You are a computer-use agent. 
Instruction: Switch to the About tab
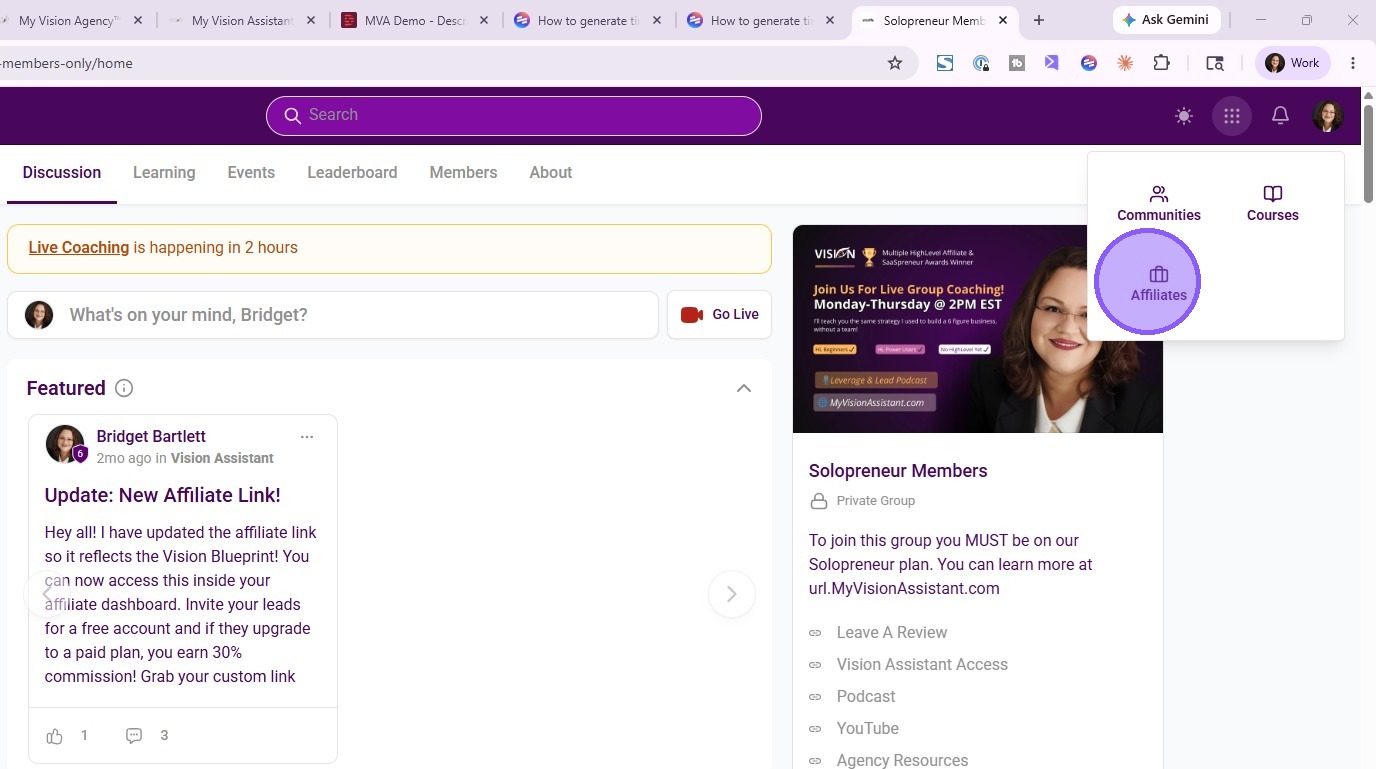click(x=551, y=173)
